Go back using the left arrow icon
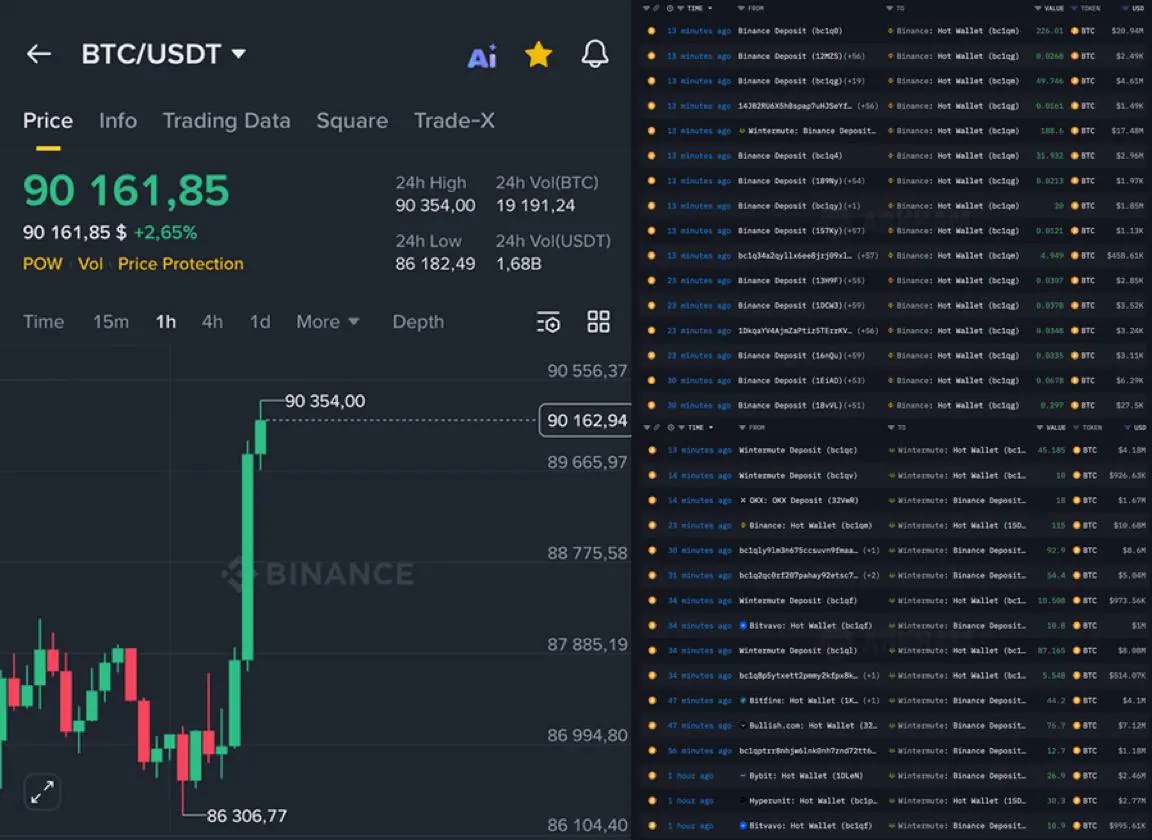 pyautogui.click(x=38, y=54)
